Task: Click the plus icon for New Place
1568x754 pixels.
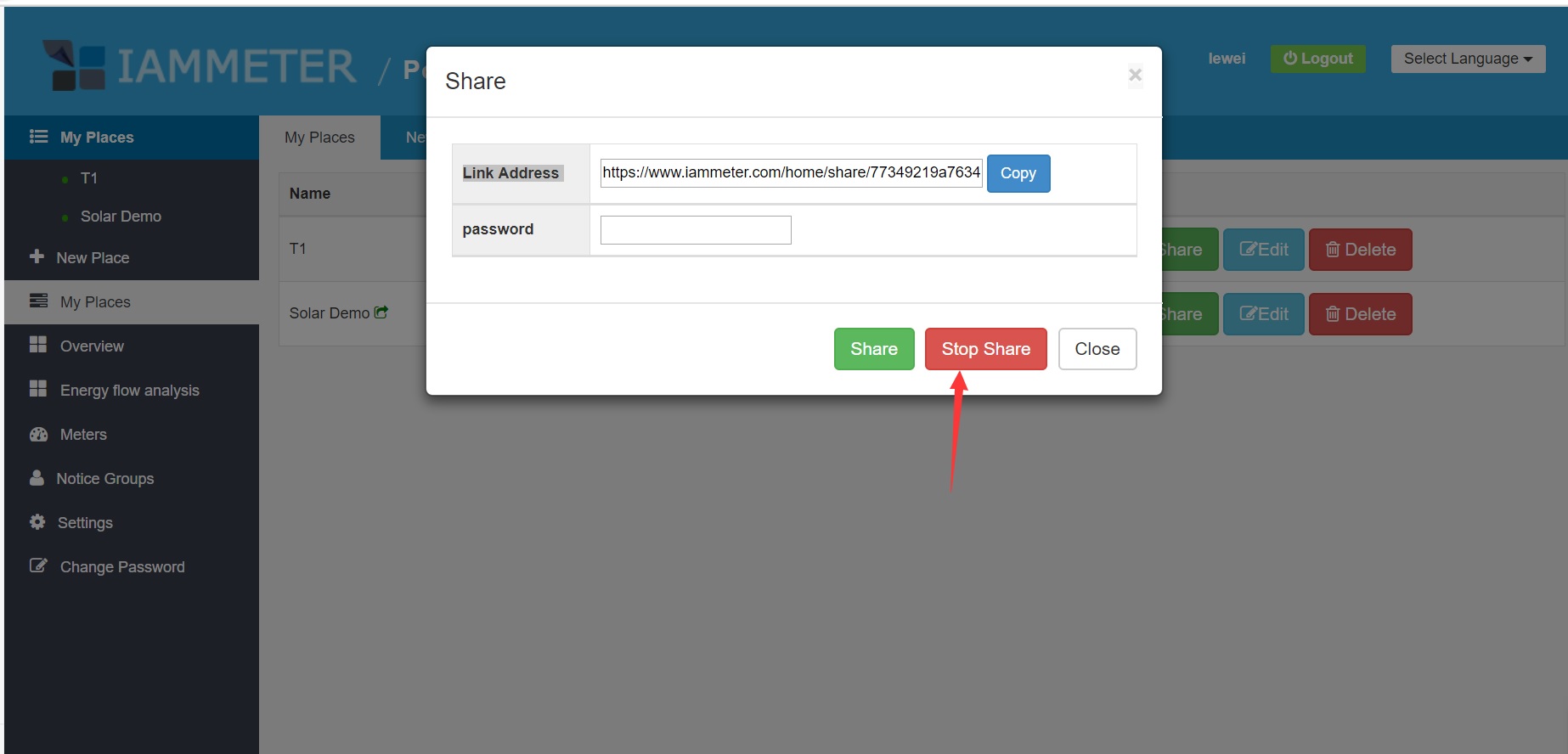Action: point(37,256)
